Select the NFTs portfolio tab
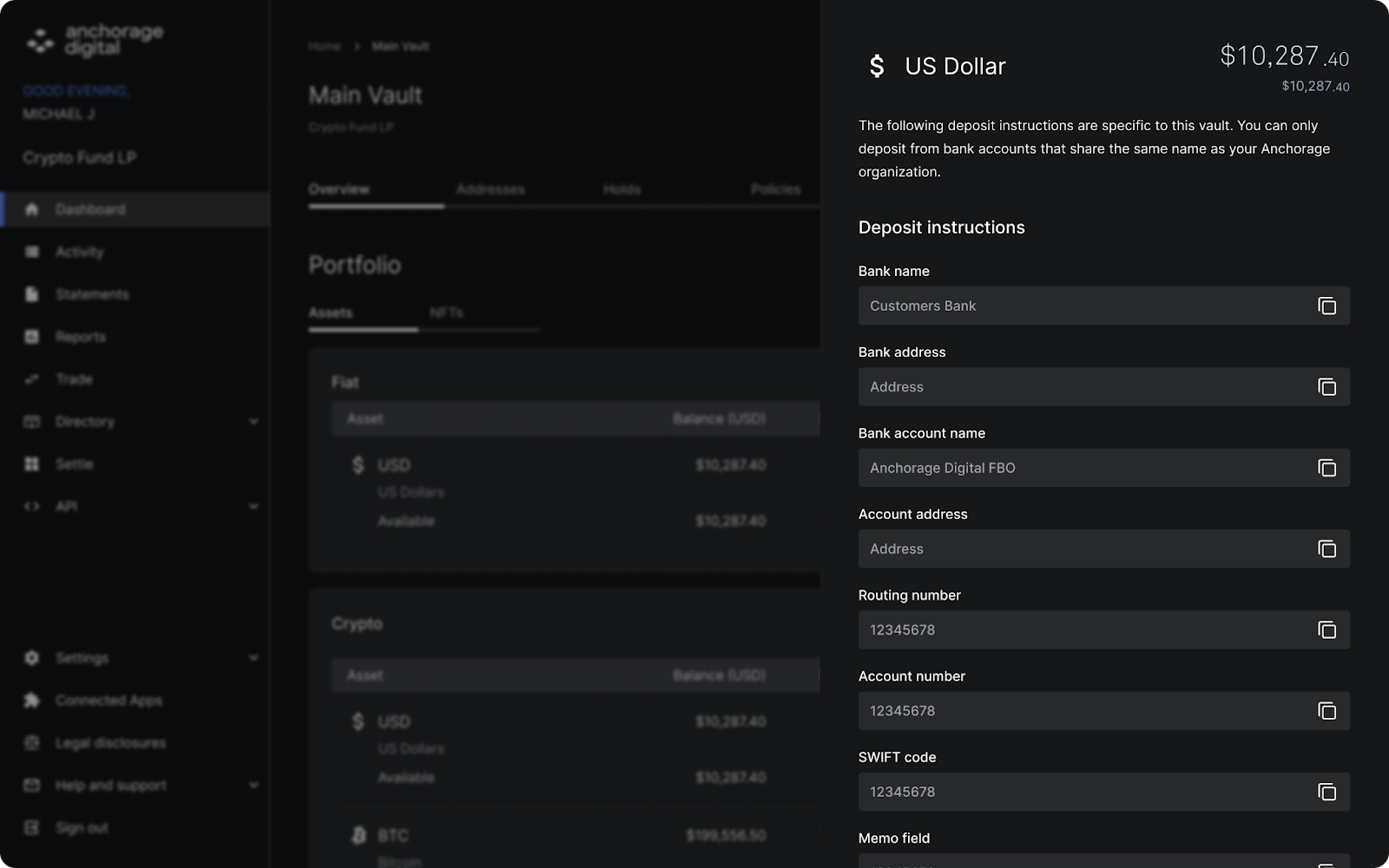The width and height of the screenshot is (1389, 868). coord(446,312)
